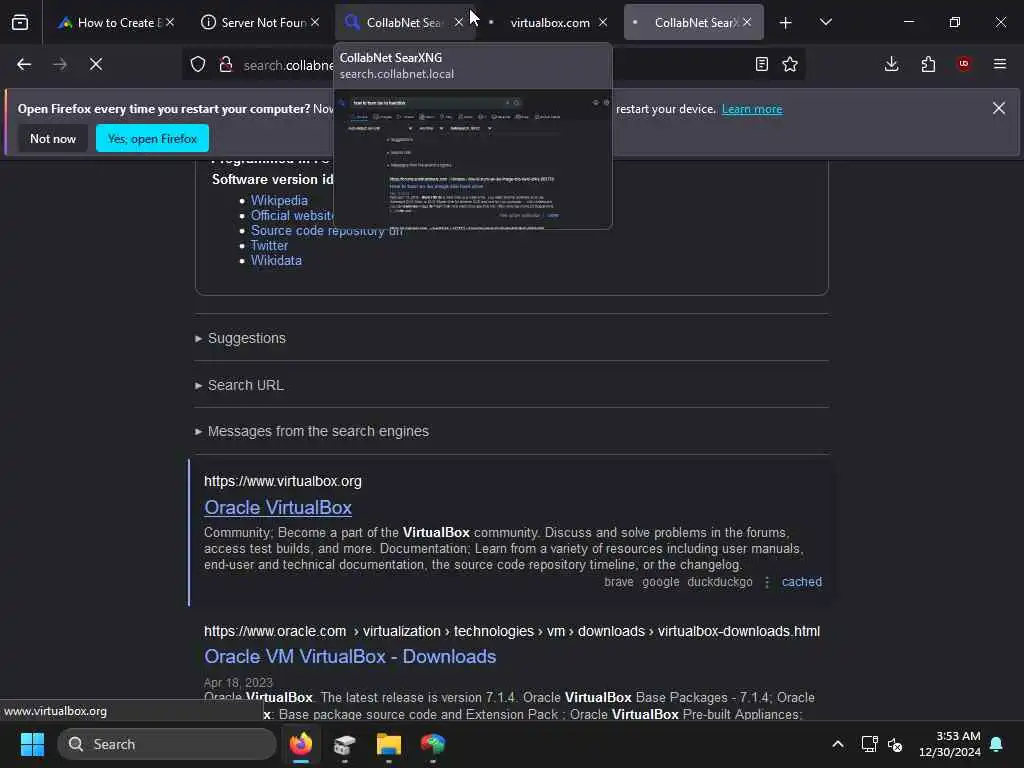Viewport: 1024px width, 768px height.
Task: Stop loading the page with the X button
Action: [x=95, y=64]
